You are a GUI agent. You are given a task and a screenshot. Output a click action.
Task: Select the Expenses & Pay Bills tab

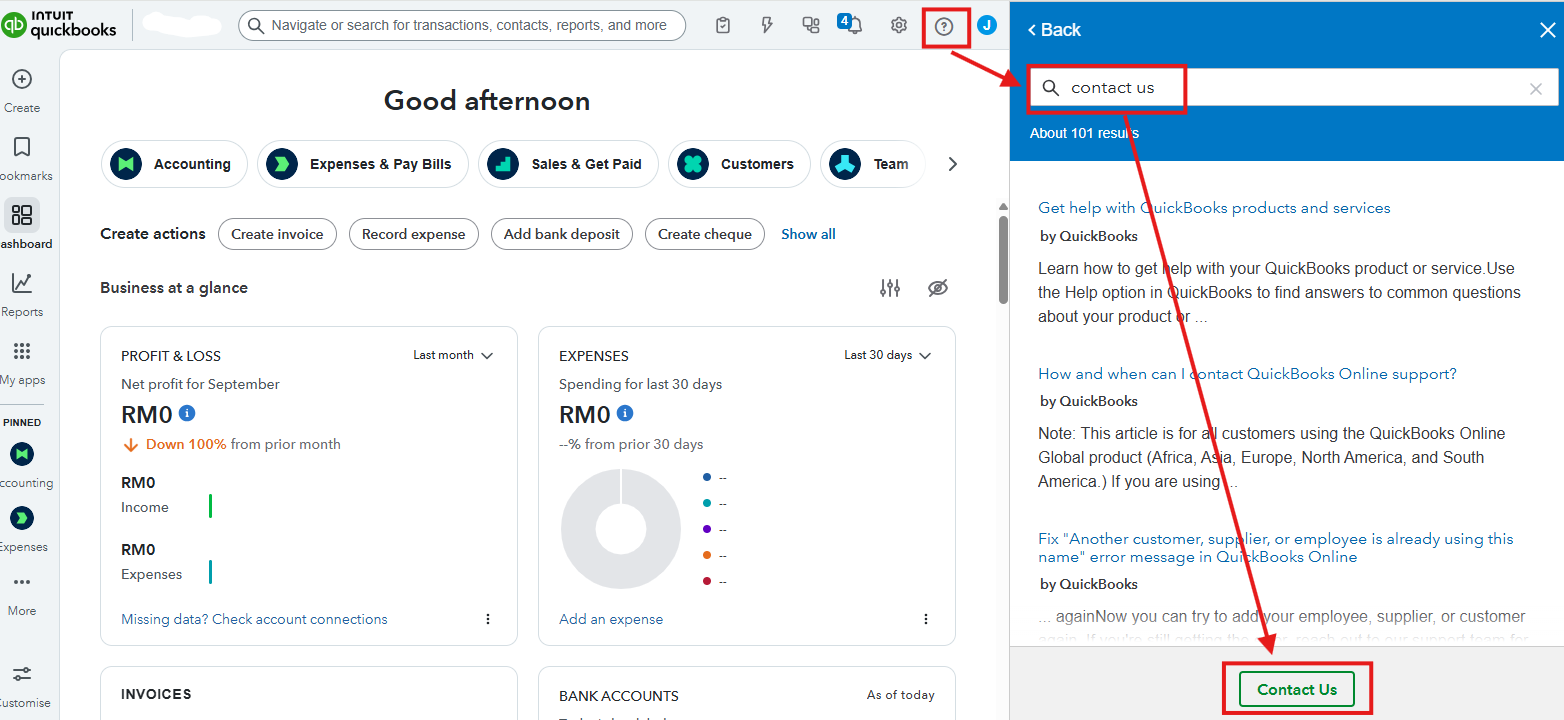click(362, 164)
